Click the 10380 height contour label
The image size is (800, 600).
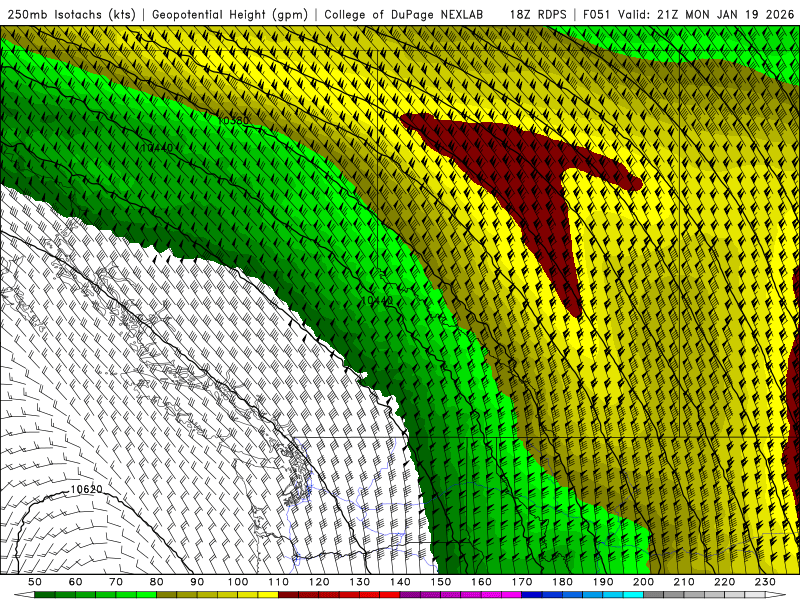click(x=233, y=121)
